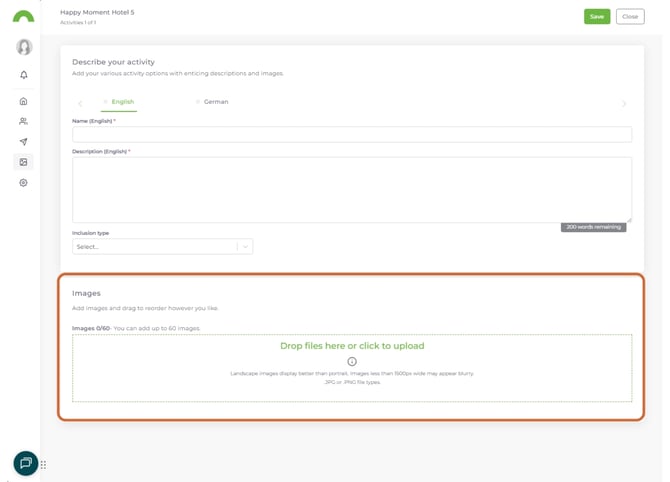Focus the Name (English) input field

point(352,135)
